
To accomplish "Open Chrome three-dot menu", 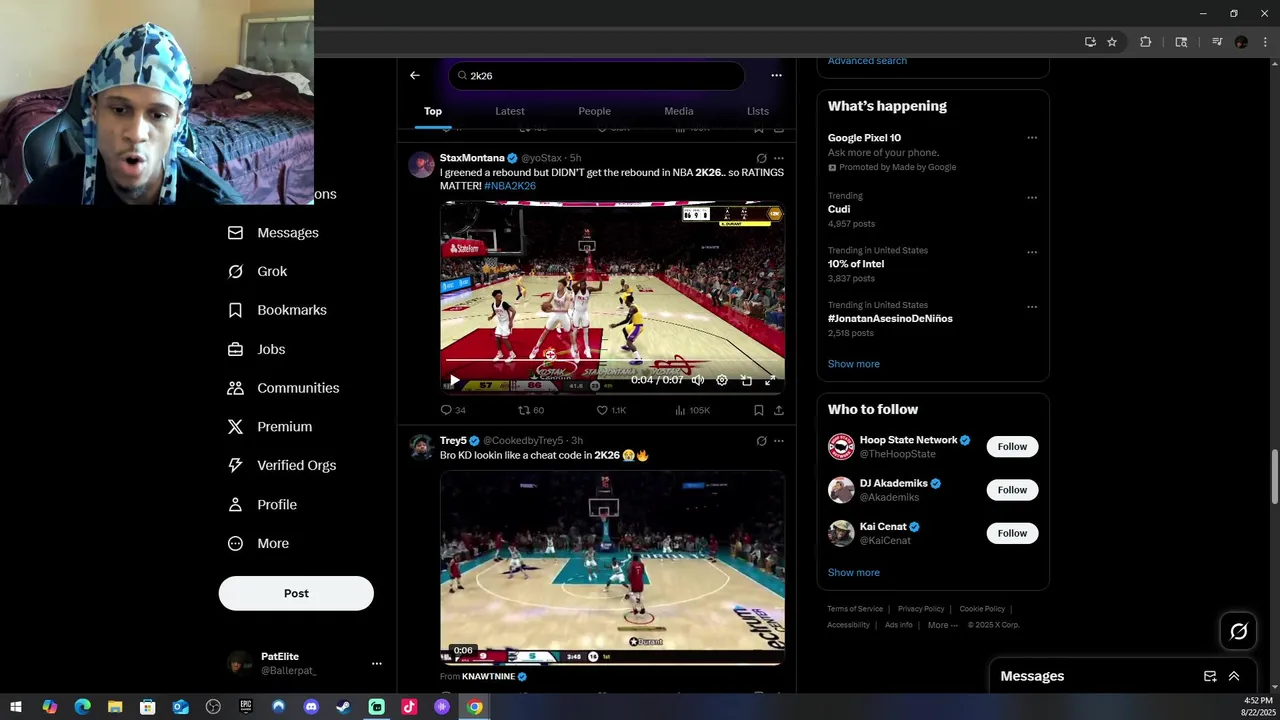I will (x=1265, y=42).
